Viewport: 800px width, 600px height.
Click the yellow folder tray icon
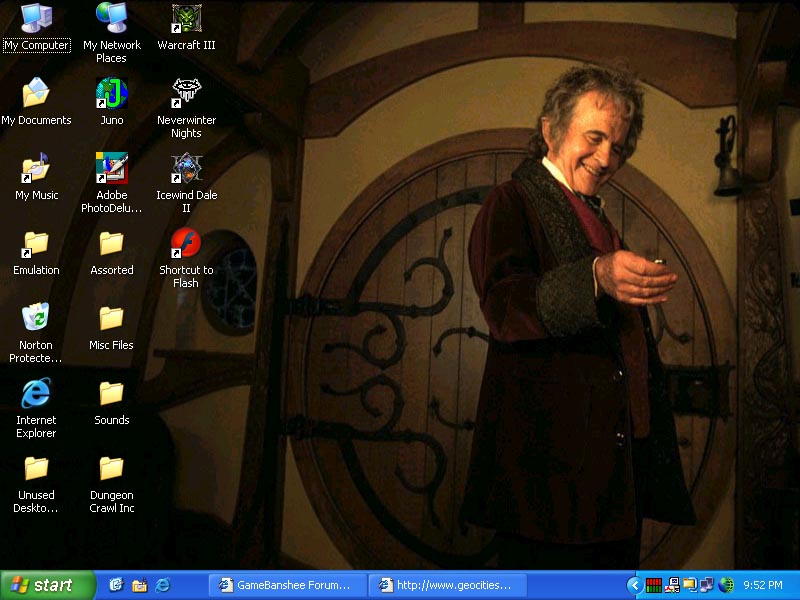(690, 585)
